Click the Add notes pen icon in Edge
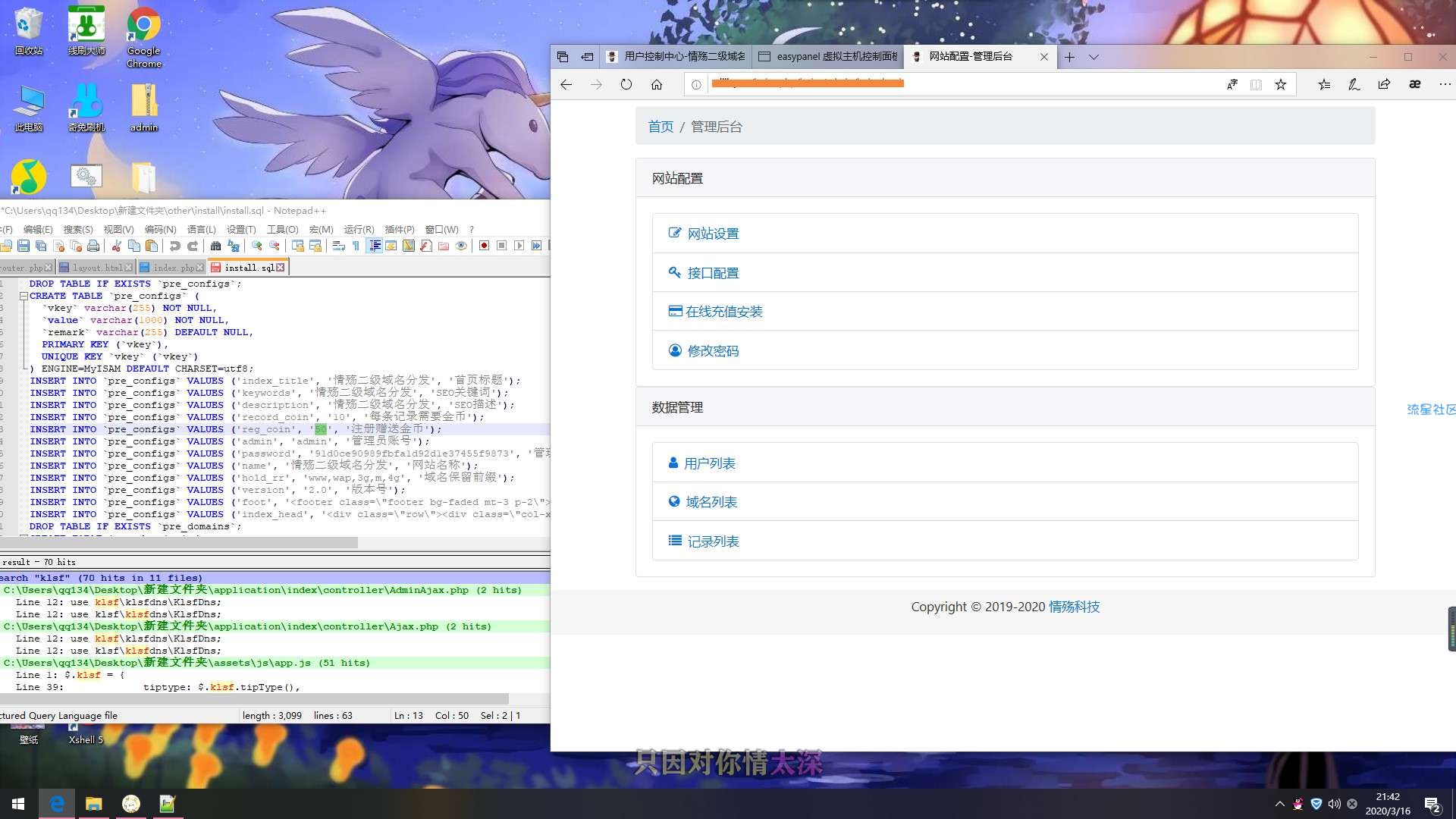Image resolution: width=1456 pixels, height=819 pixels. click(1354, 84)
